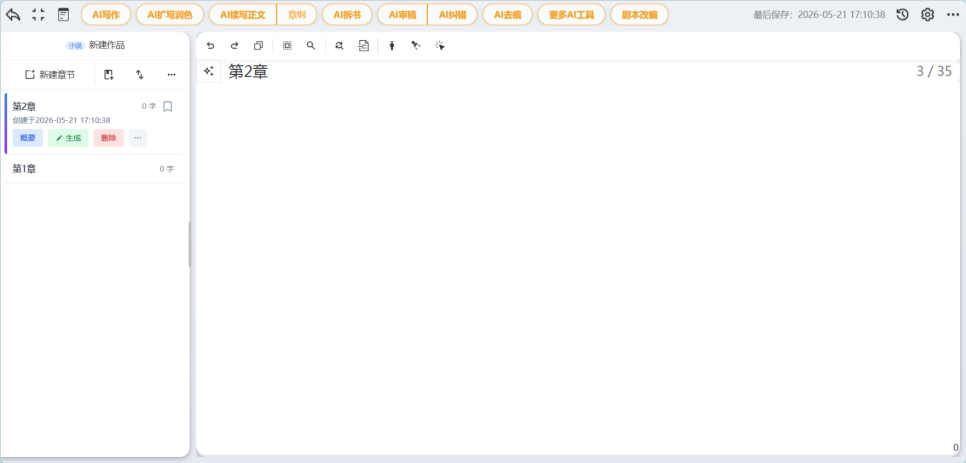966x463 pixels.
Task: Open the find-and-replace icon
Action: (x=339, y=46)
